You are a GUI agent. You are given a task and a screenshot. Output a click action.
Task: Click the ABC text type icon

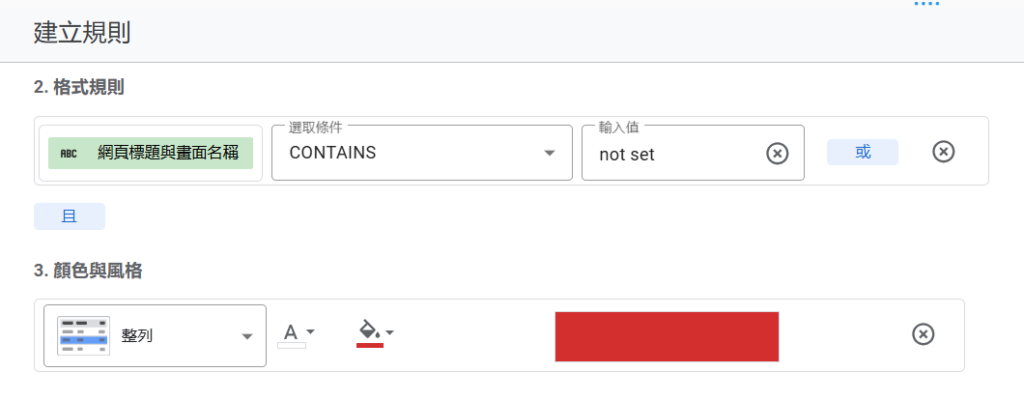click(68, 153)
